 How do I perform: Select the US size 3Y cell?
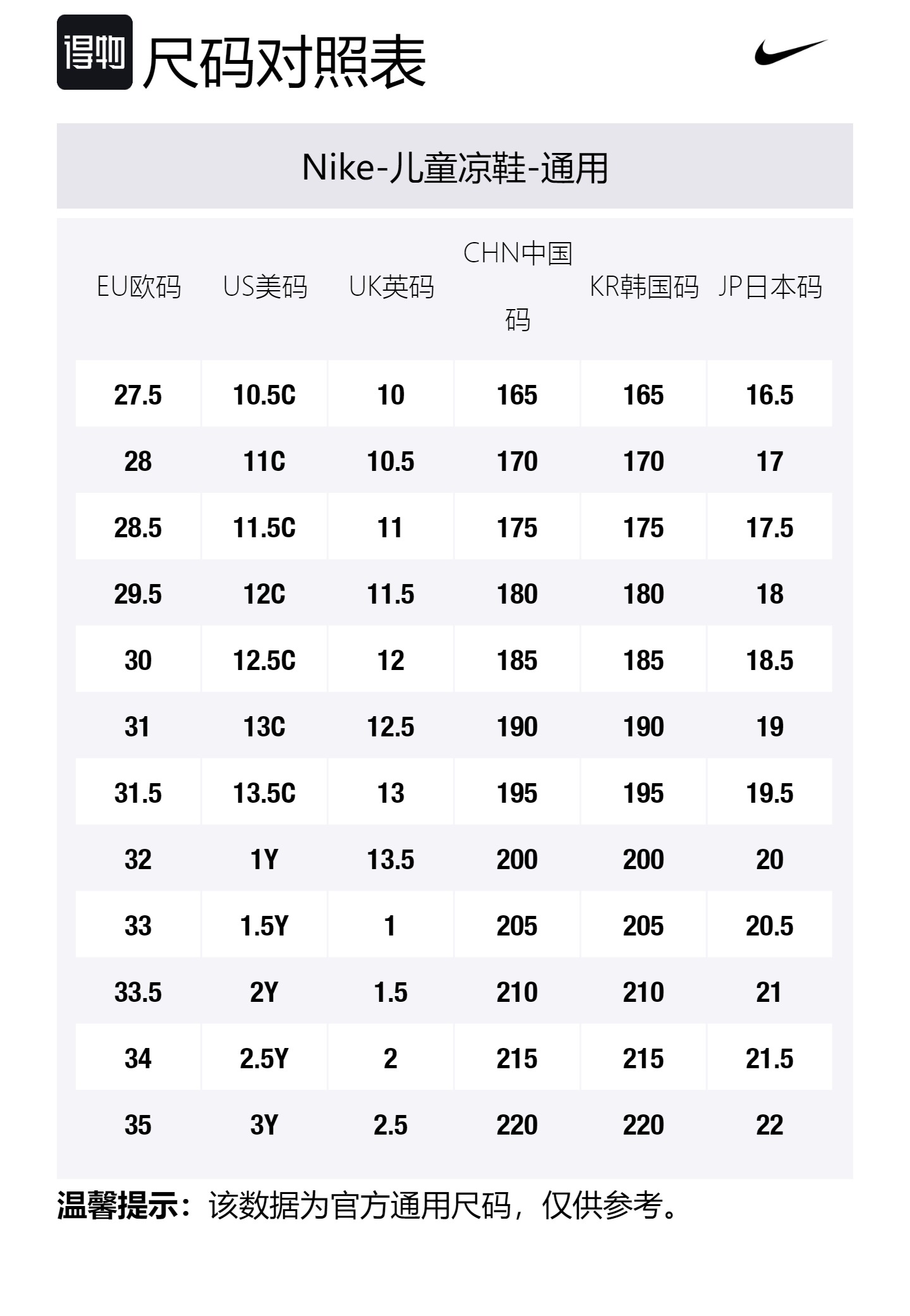pos(264,1125)
